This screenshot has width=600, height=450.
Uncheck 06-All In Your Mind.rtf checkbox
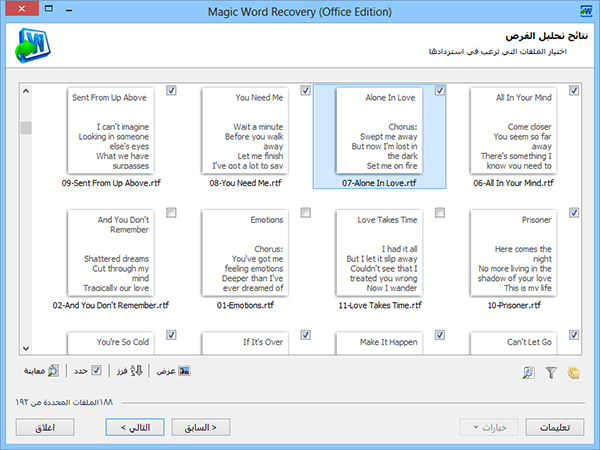coord(574,90)
